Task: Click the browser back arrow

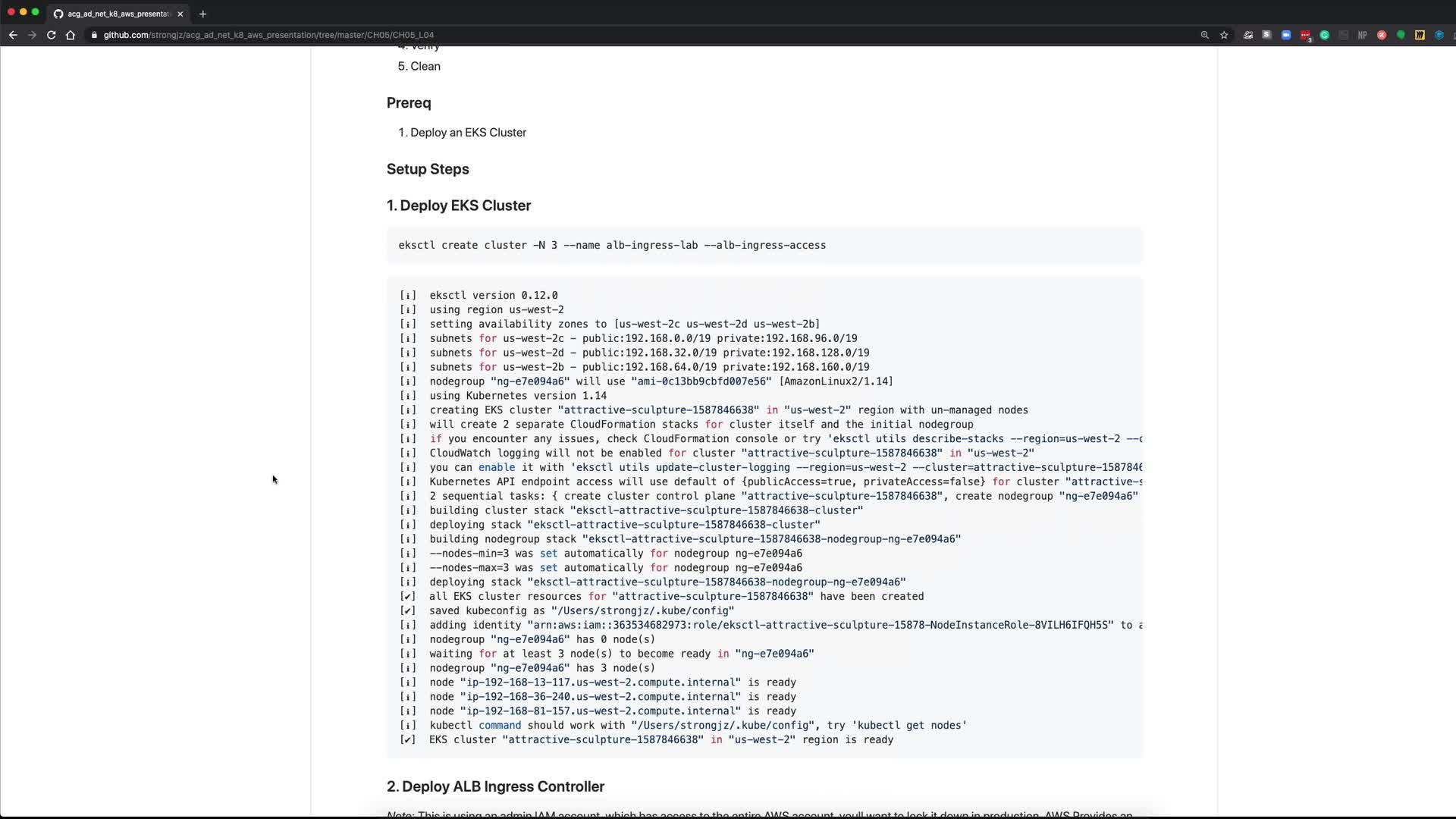Action: click(x=13, y=35)
